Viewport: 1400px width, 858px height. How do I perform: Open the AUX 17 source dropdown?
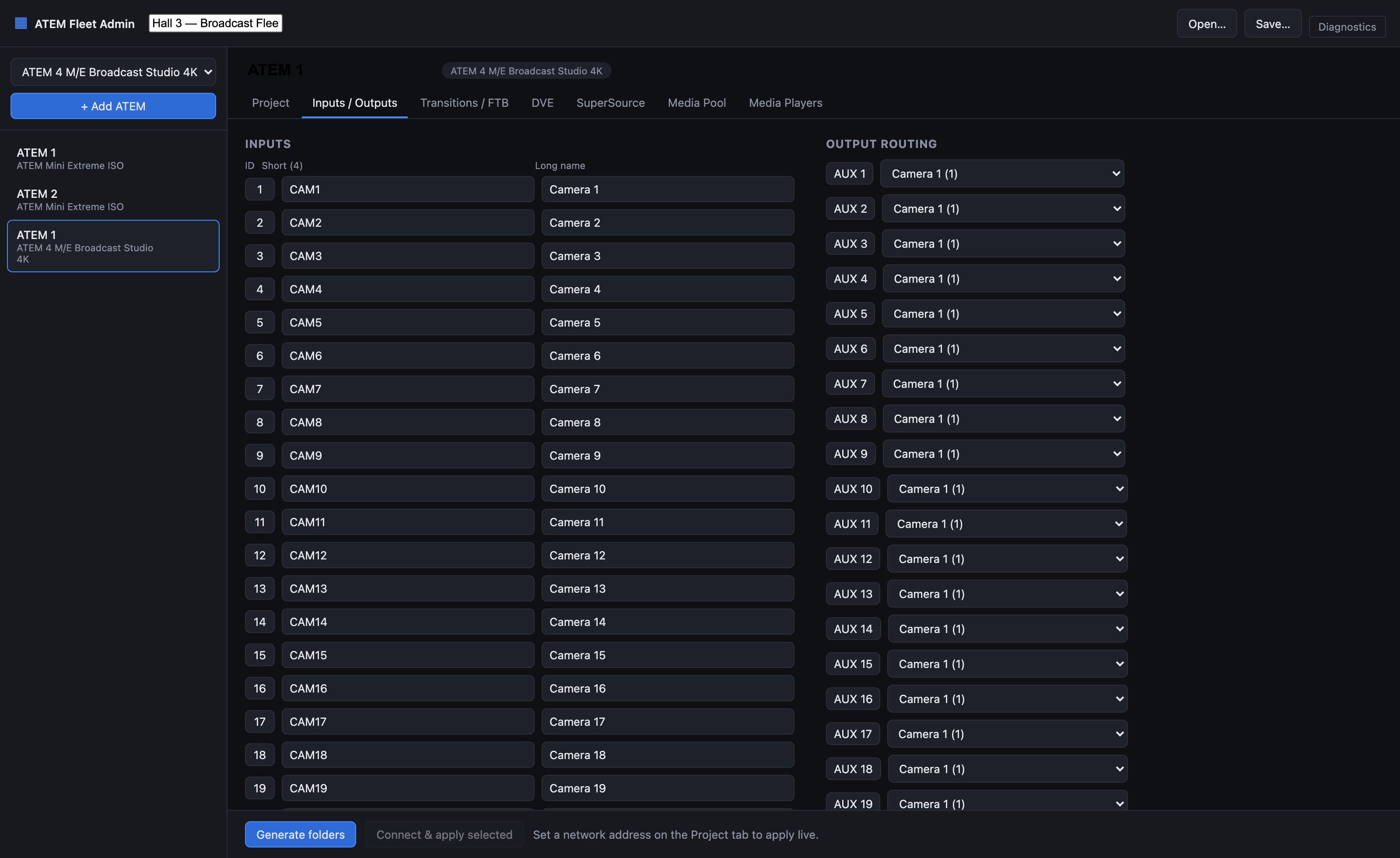(1007, 734)
